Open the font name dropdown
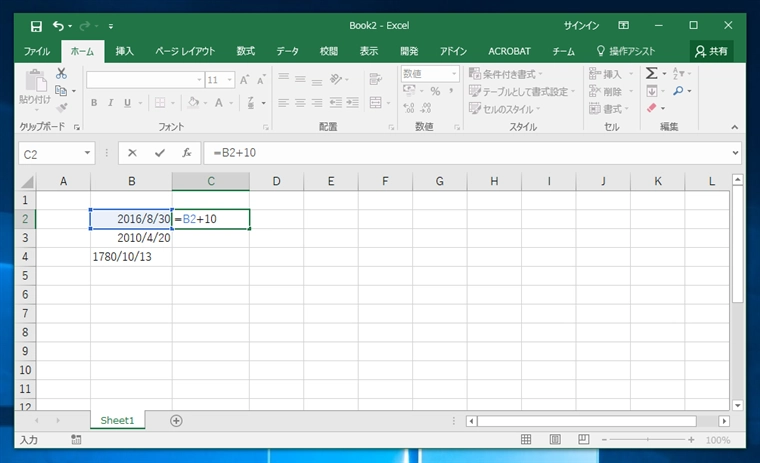Viewport: 760px width, 463px height. click(199, 80)
